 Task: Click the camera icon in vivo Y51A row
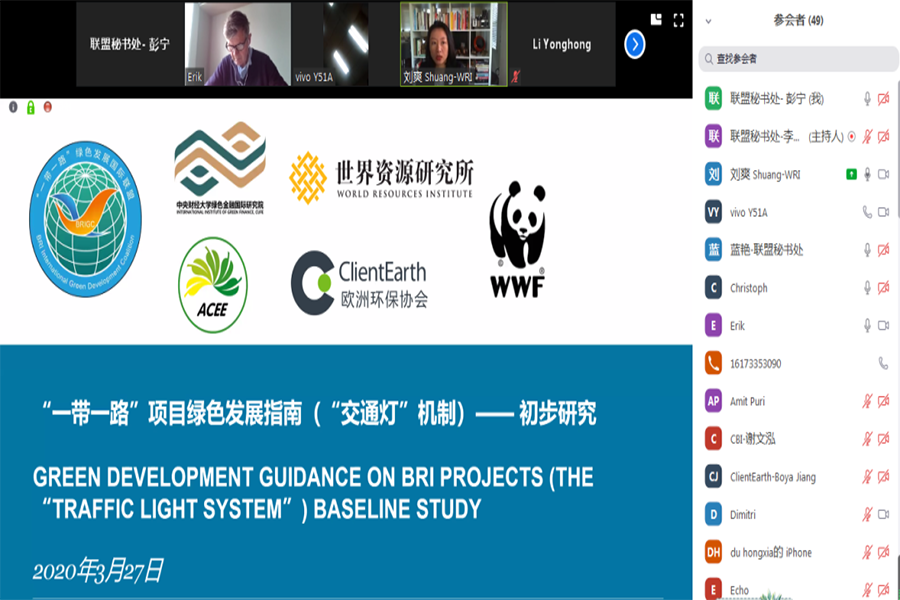(x=884, y=212)
